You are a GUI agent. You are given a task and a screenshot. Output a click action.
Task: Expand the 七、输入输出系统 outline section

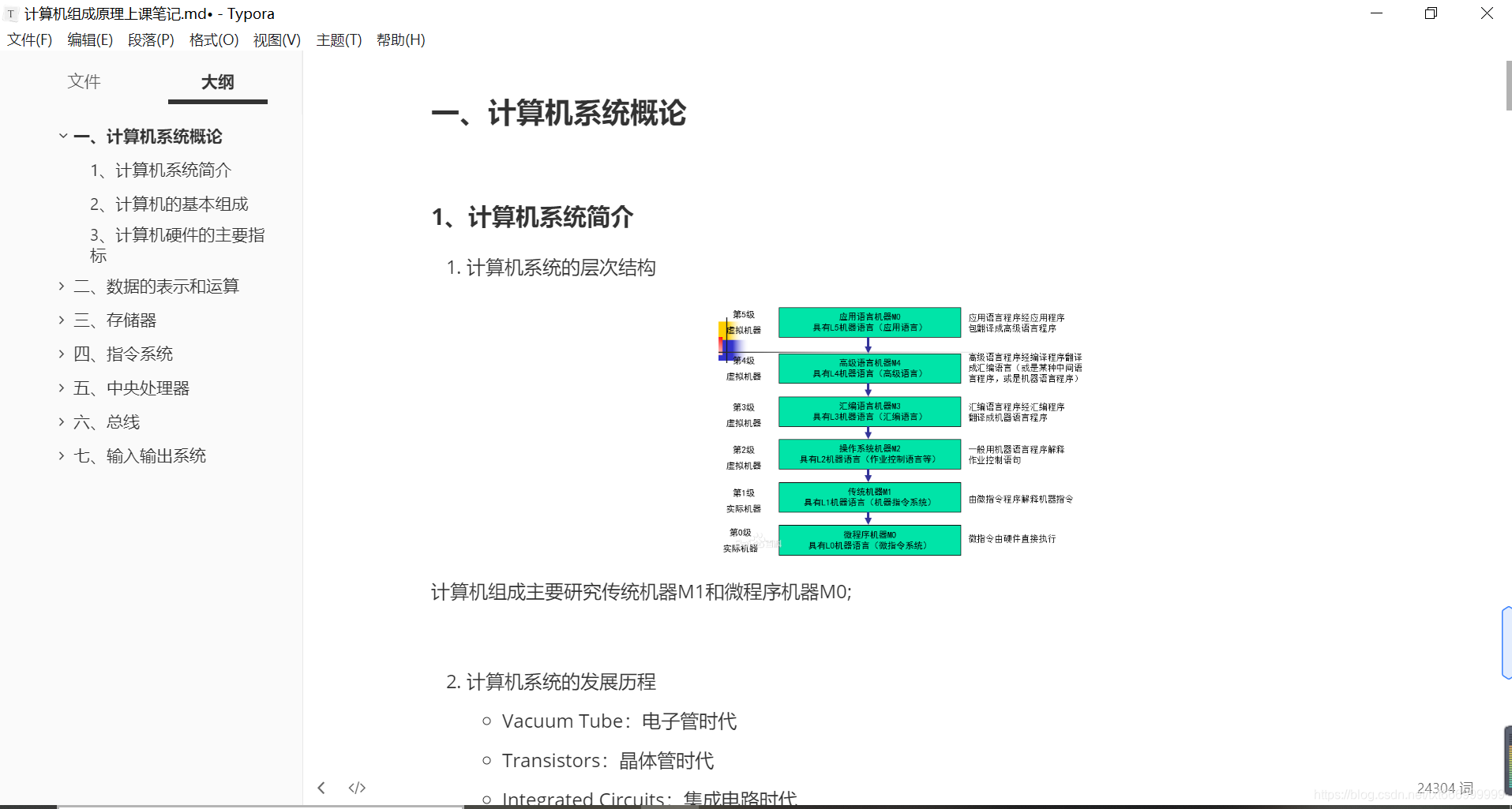(62, 455)
